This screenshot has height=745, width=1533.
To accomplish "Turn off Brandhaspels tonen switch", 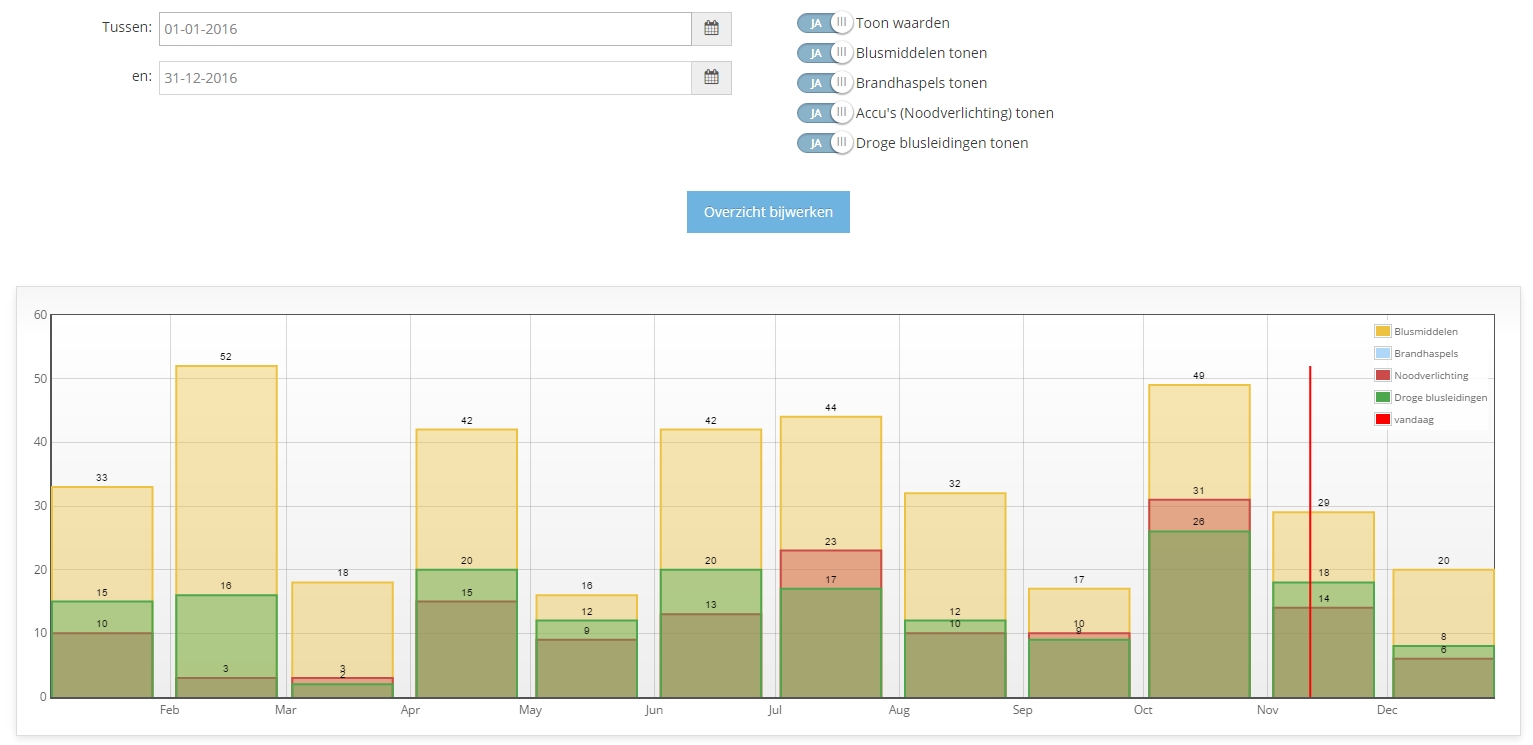I will (825, 83).
